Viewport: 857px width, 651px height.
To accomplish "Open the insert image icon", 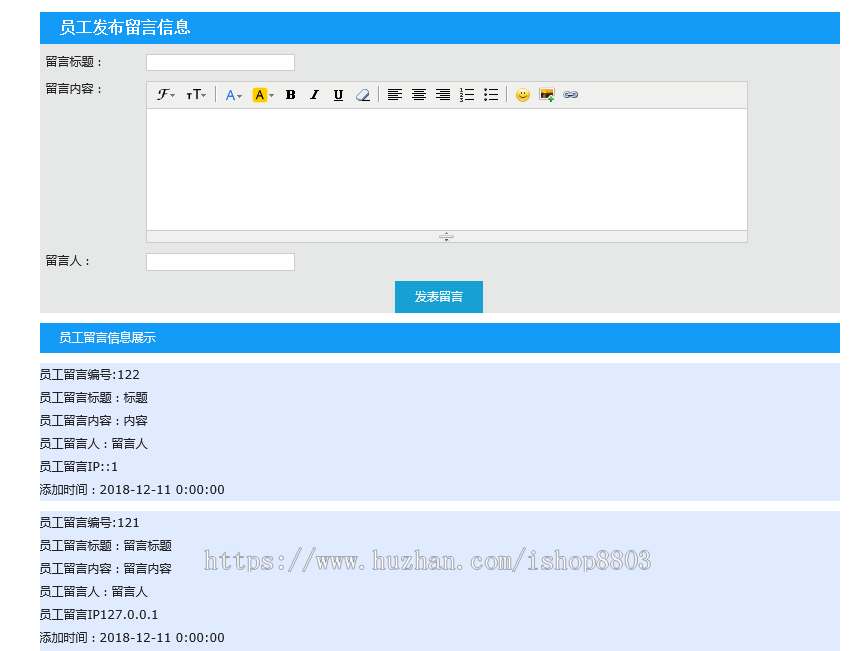I will point(546,94).
